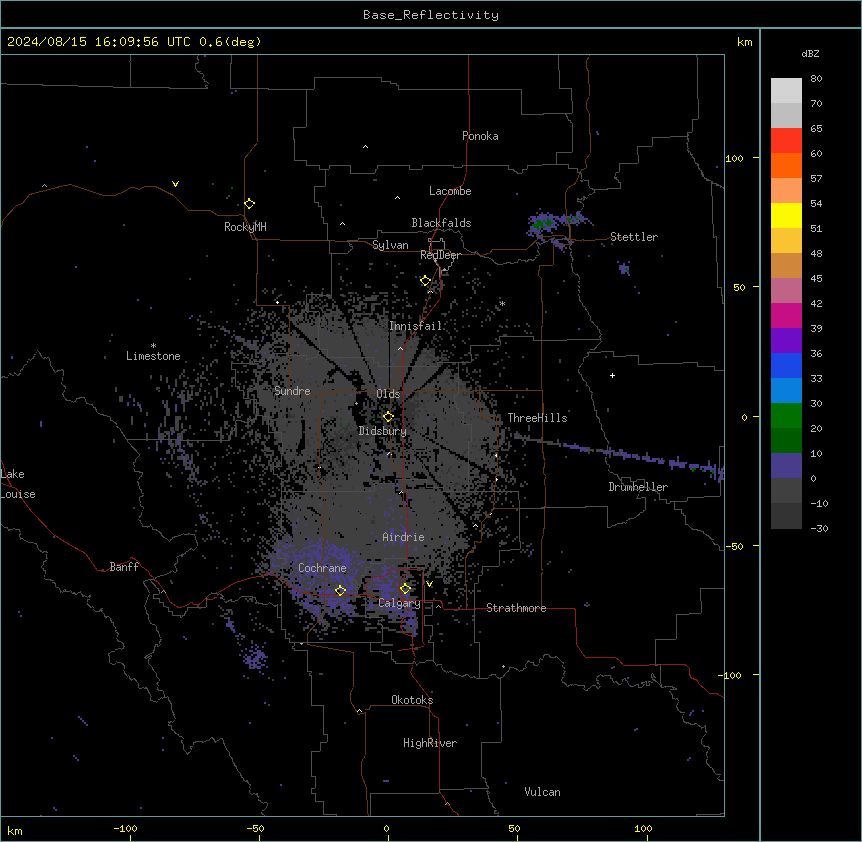This screenshot has height=842, width=862.
Task: Click the dark green 10-20 dBZ legend swatch
Action: tap(786, 441)
